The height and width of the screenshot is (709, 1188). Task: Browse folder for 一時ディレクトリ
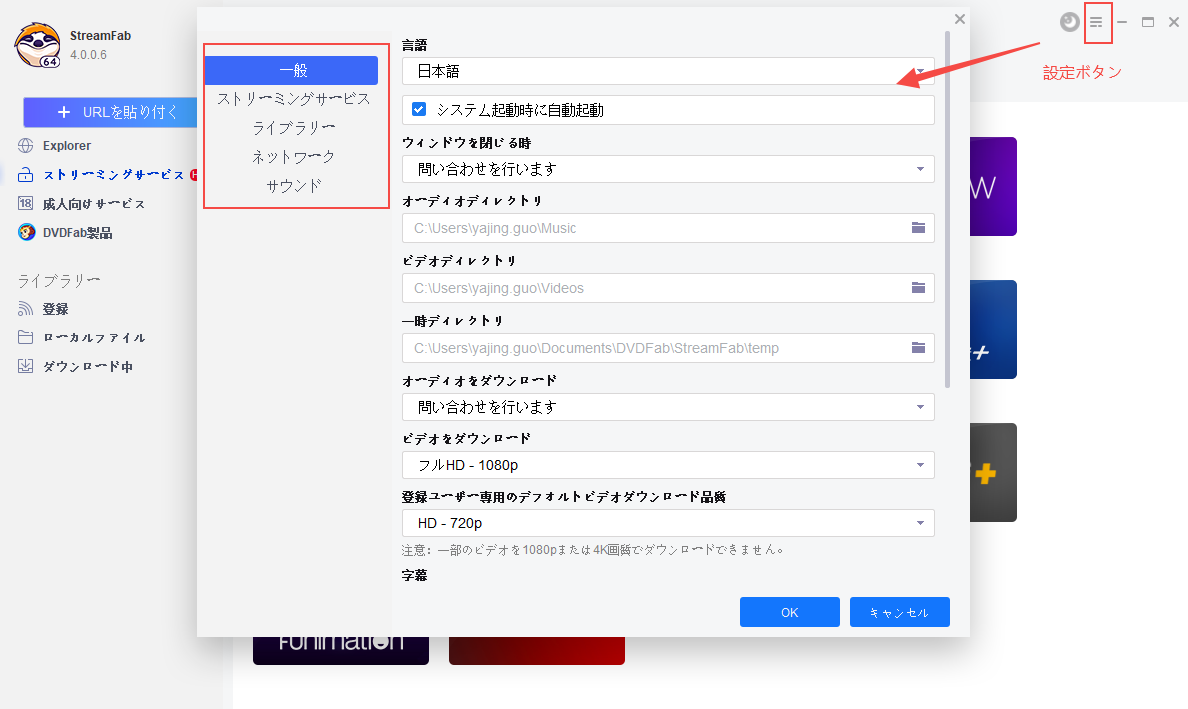click(x=918, y=348)
